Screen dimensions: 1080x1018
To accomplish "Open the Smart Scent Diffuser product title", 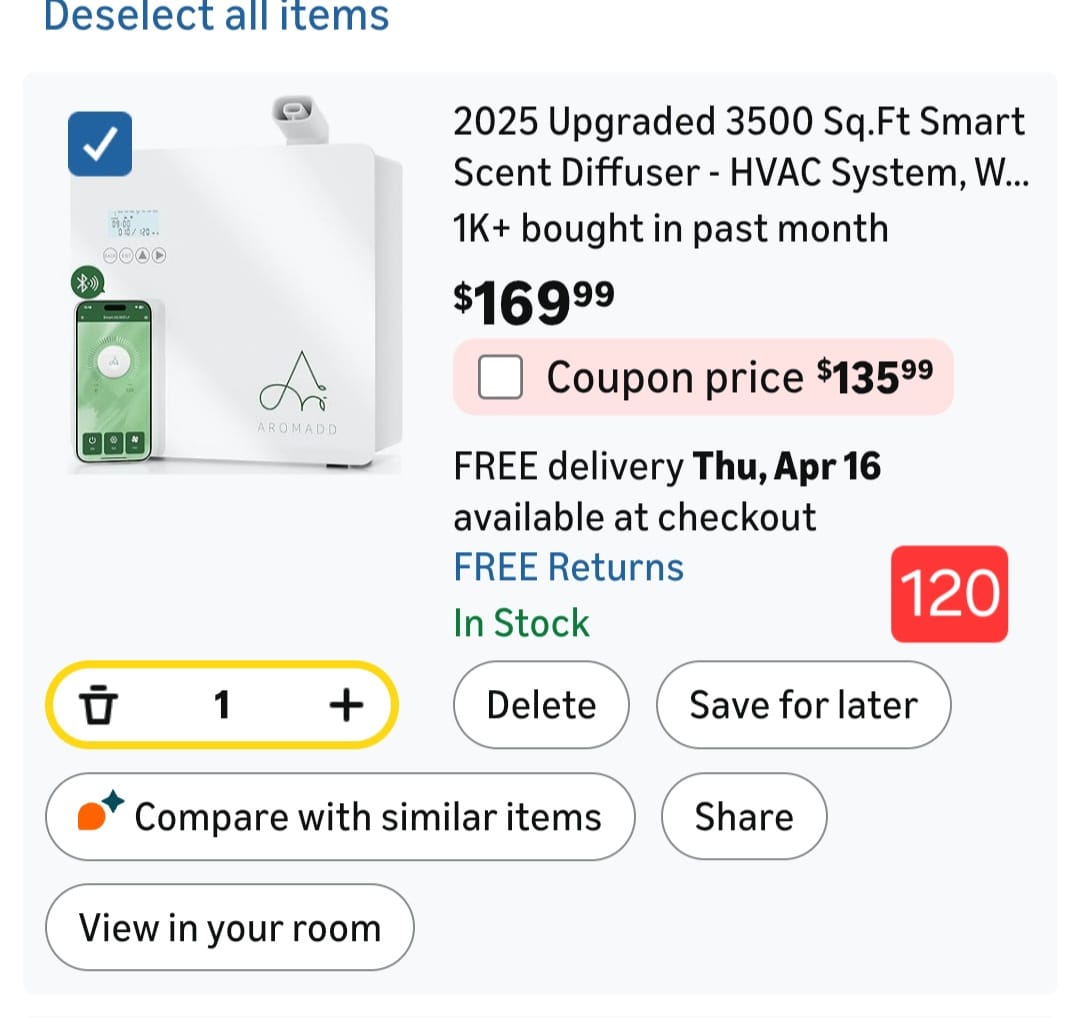I will pos(740,148).
